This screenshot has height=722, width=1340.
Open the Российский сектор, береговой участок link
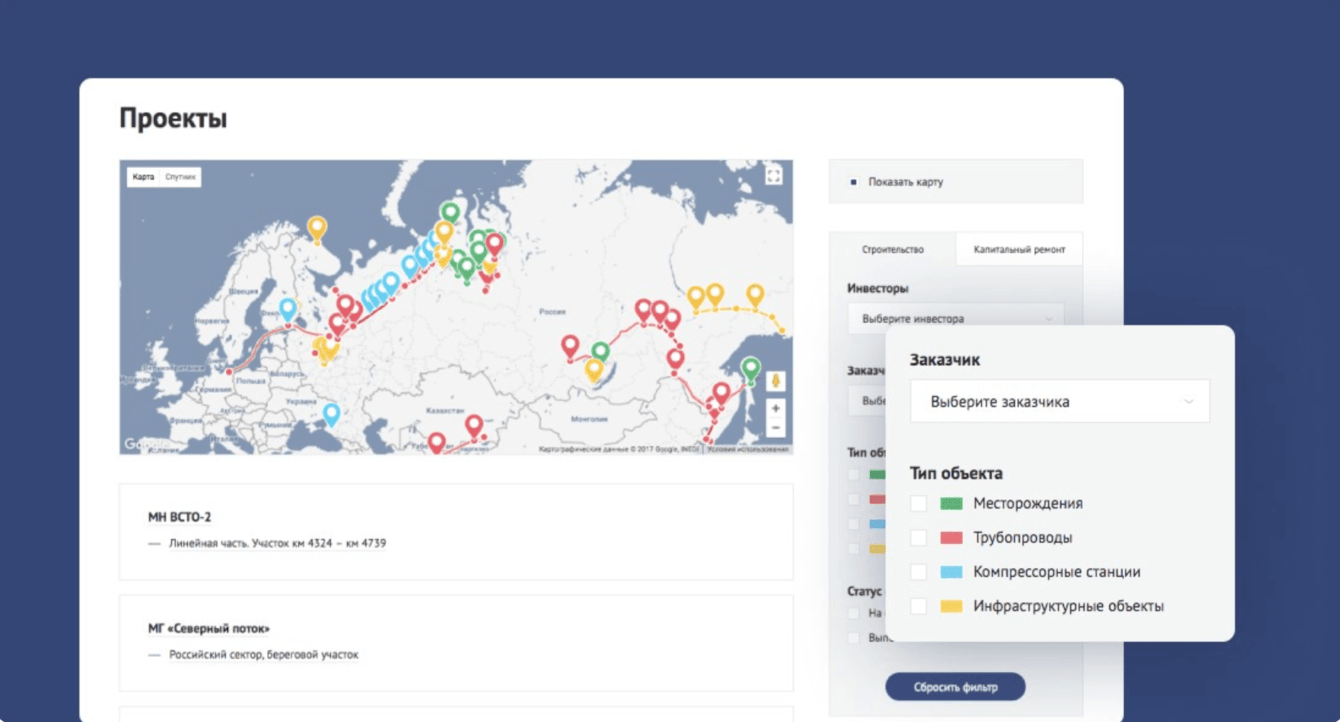pos(263,655)
